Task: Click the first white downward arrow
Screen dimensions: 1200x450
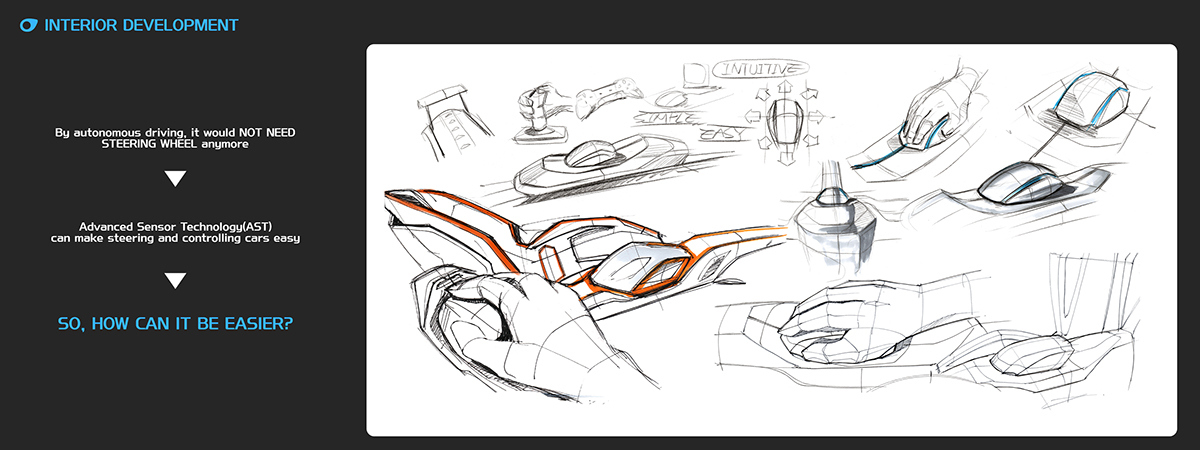Action: 175,179
